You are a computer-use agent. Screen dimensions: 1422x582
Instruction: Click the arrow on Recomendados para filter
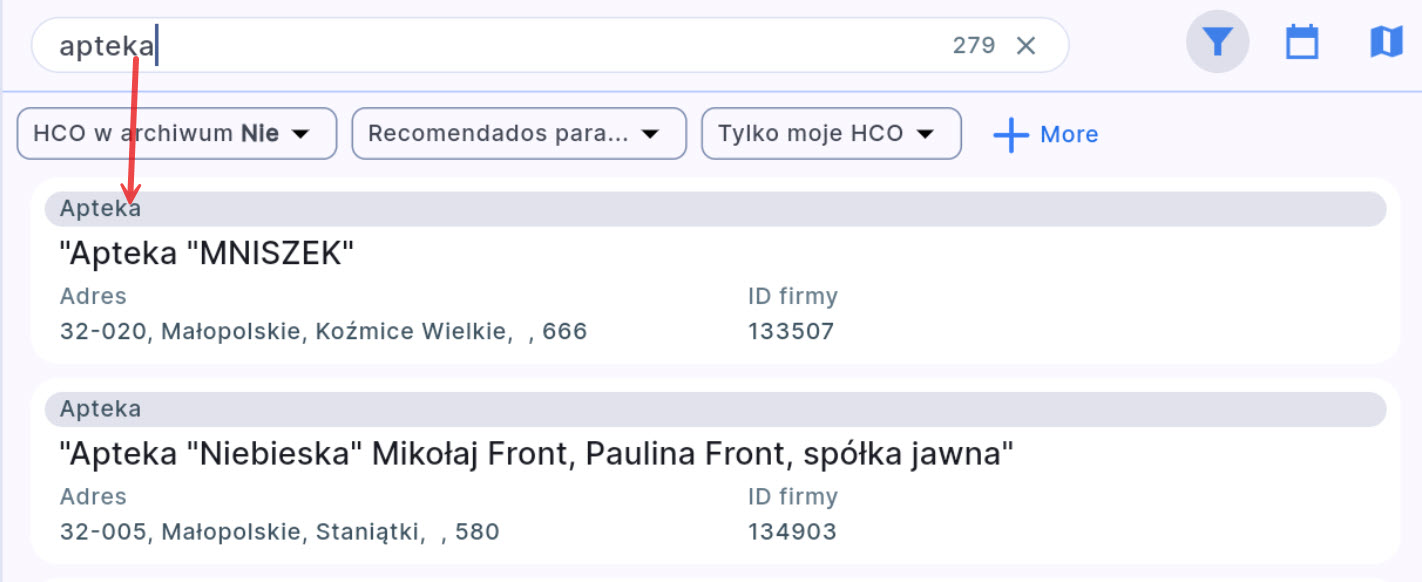click(x=651, y=133)
